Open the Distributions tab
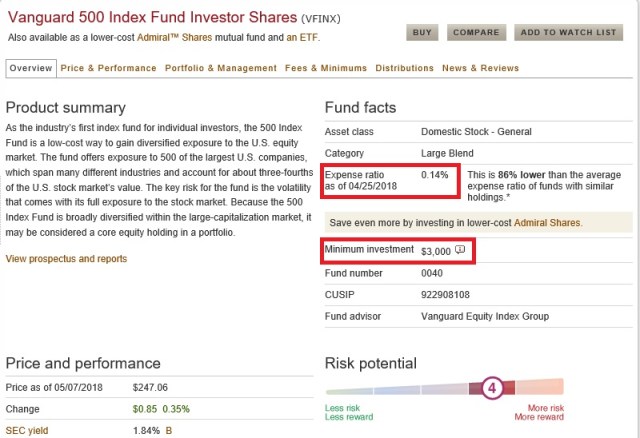The image size is (640, 438). click(404, 68)
